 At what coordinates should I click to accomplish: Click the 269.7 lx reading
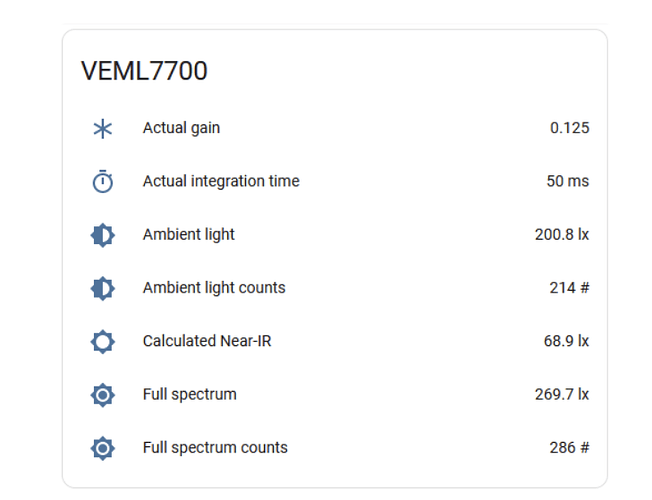[562, 394]
